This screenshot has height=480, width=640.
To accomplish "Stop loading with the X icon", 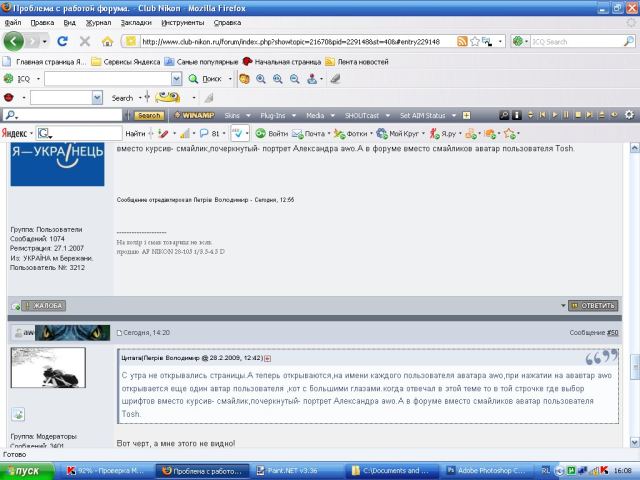I will [x=85, y=41].
